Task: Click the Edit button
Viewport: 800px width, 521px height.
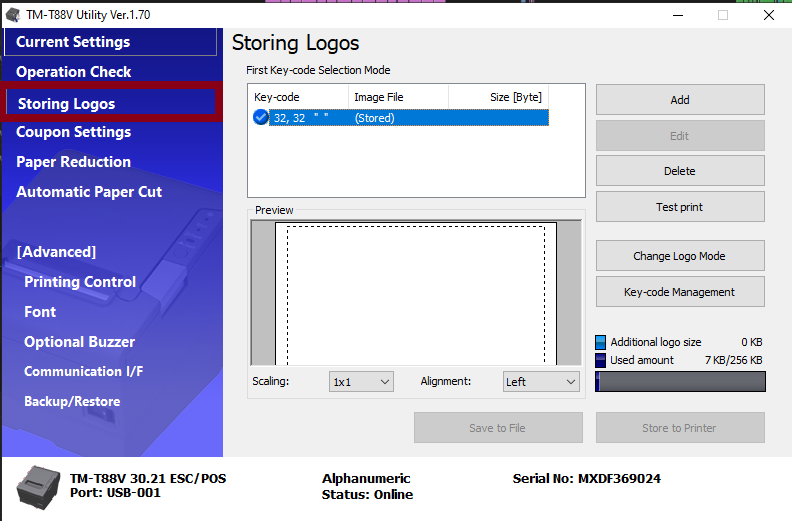Action: (680, 136)
